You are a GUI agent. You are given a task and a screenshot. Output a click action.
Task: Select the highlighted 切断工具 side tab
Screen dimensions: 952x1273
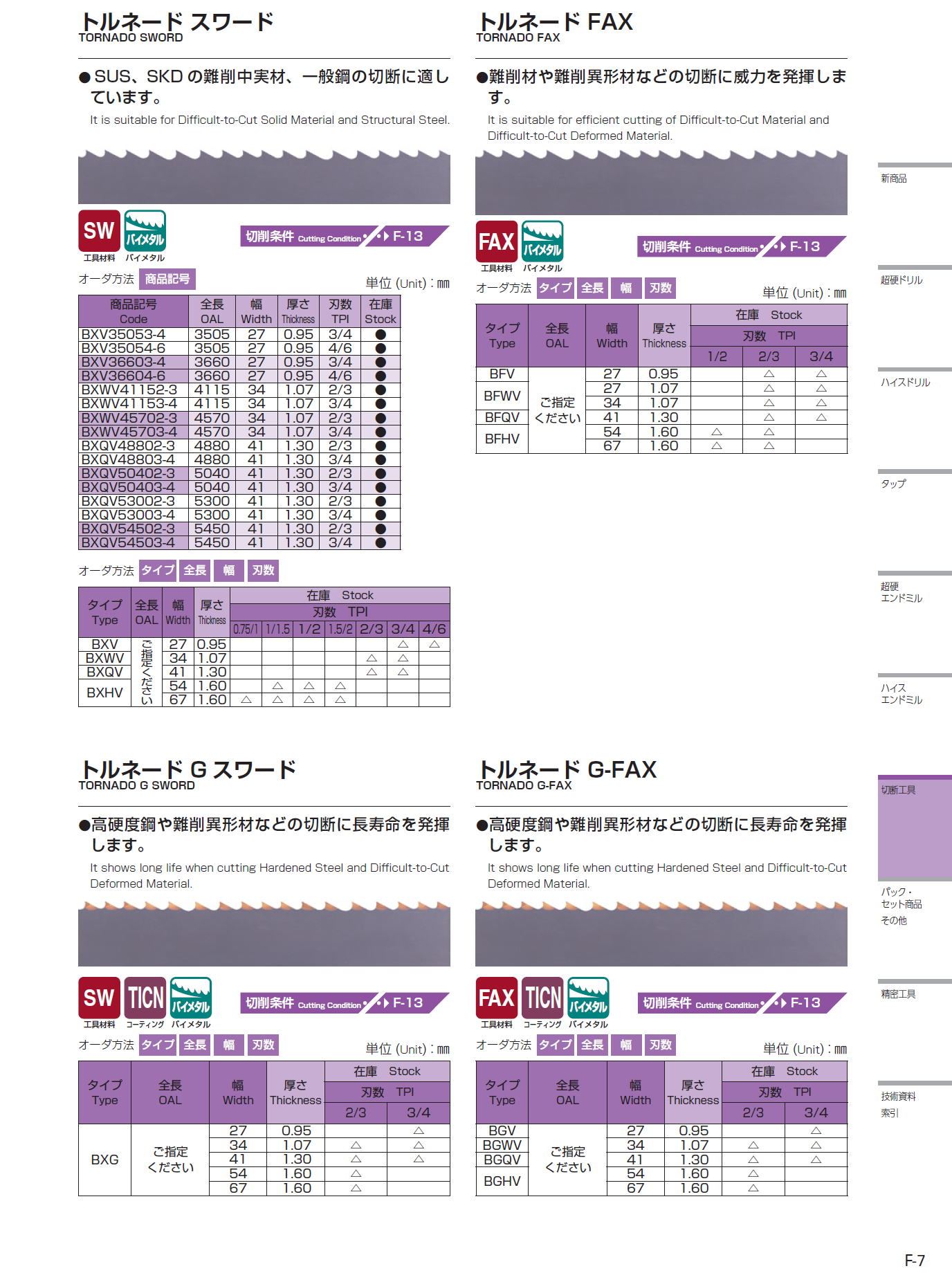click(915, 827)
